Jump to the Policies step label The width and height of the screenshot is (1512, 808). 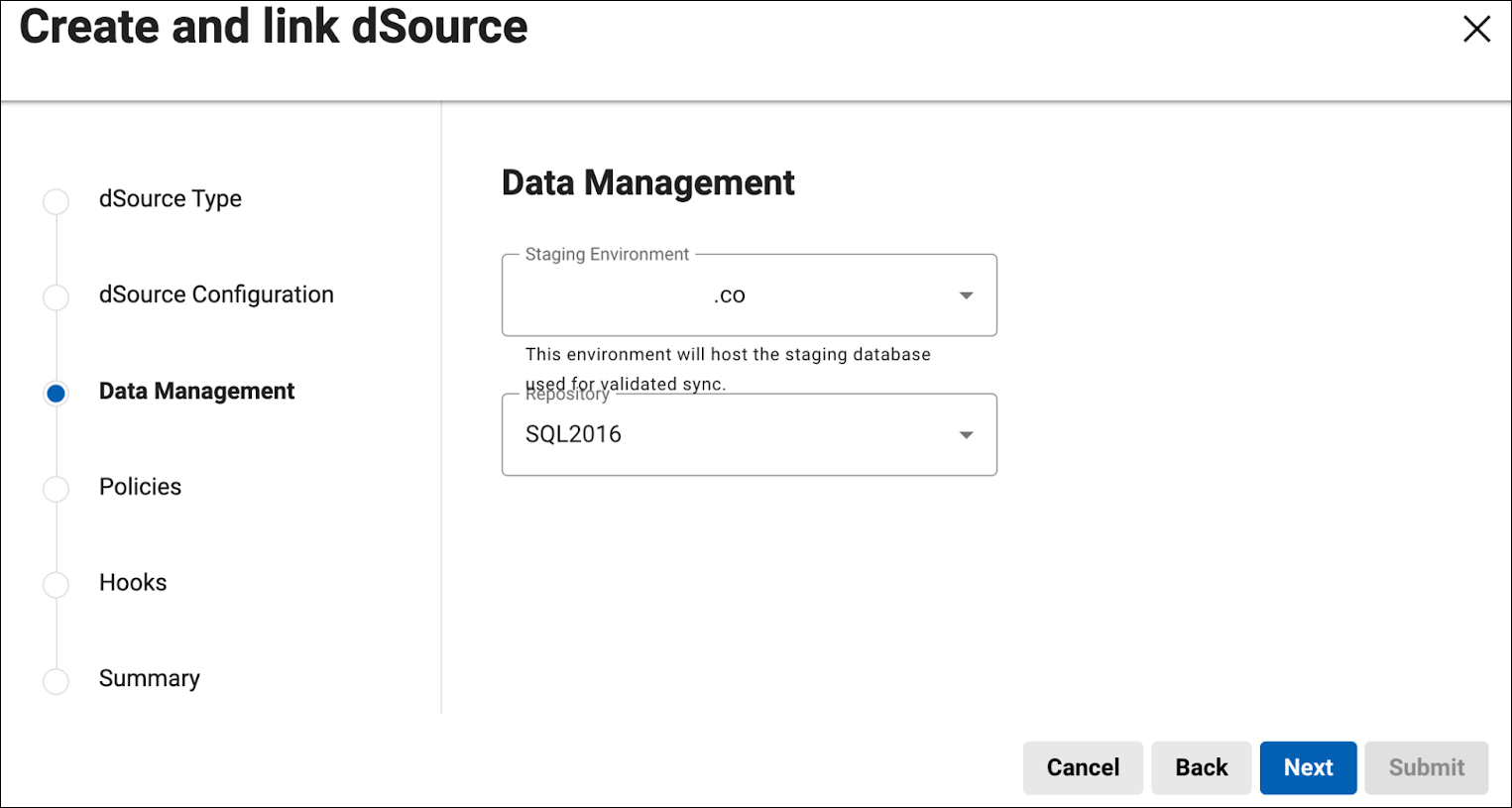tap(140, 487)
